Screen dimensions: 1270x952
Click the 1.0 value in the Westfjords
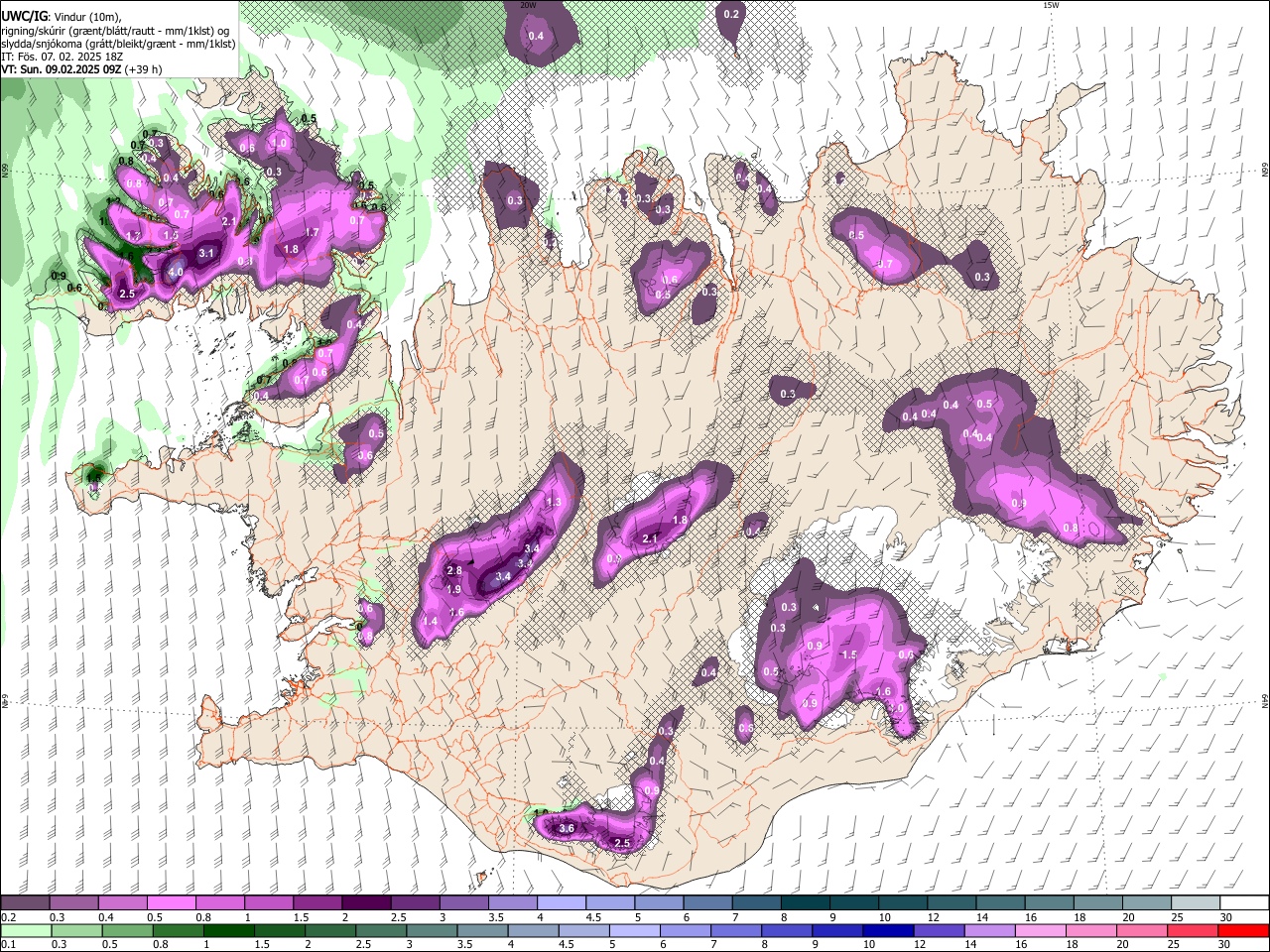[x=281, y=144]
